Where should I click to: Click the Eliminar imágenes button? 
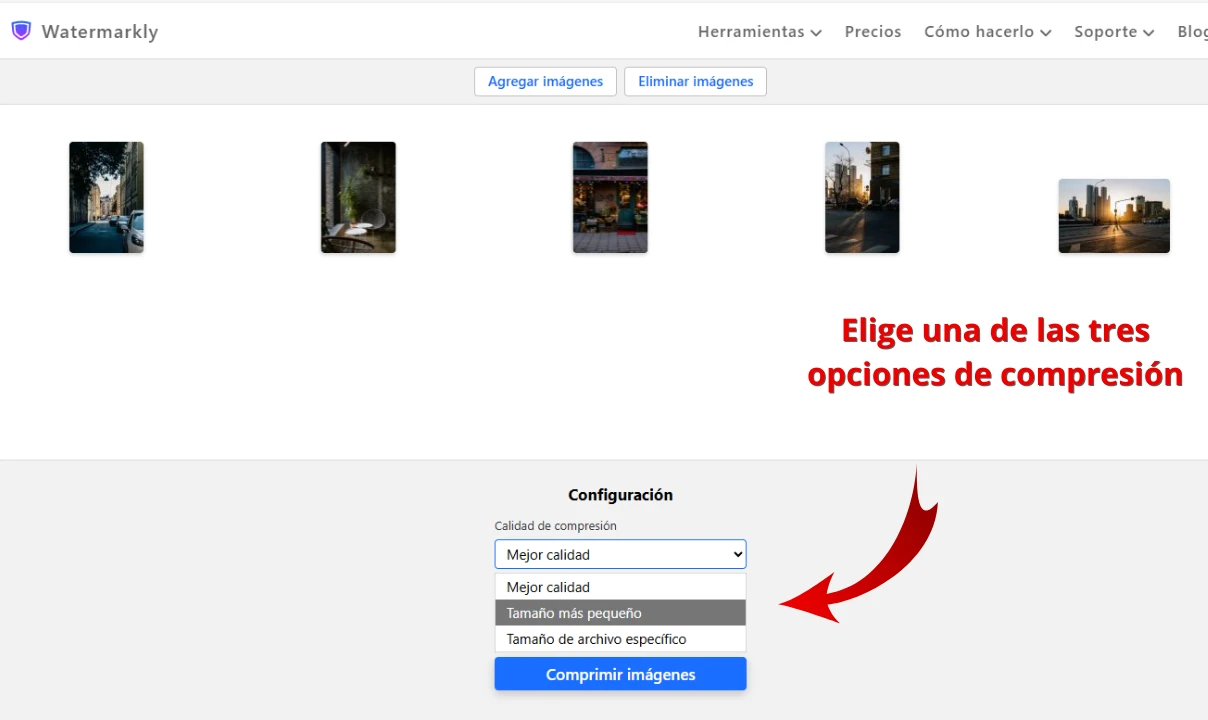click(695, 82)
